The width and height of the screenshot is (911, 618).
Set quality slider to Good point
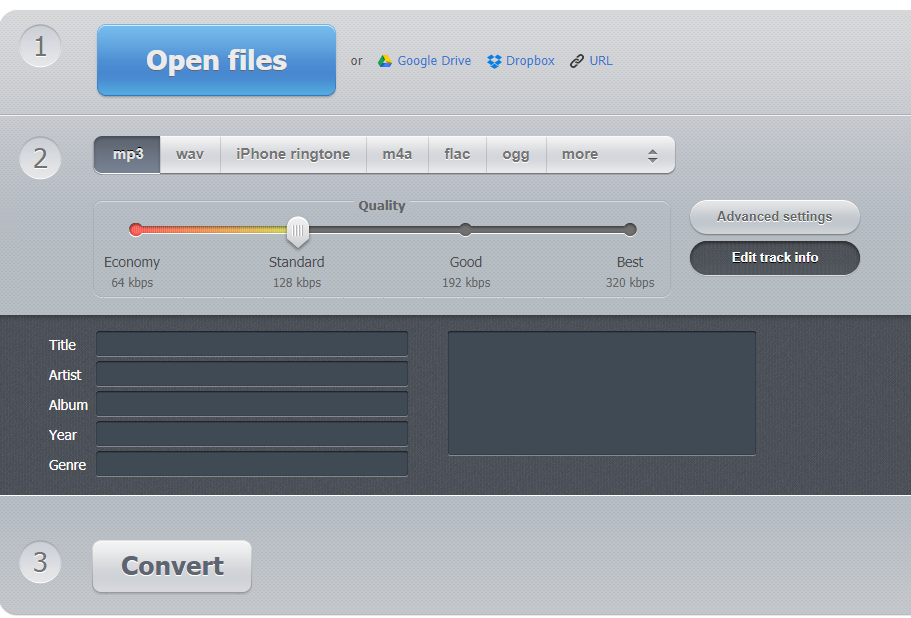click(465, 230)
